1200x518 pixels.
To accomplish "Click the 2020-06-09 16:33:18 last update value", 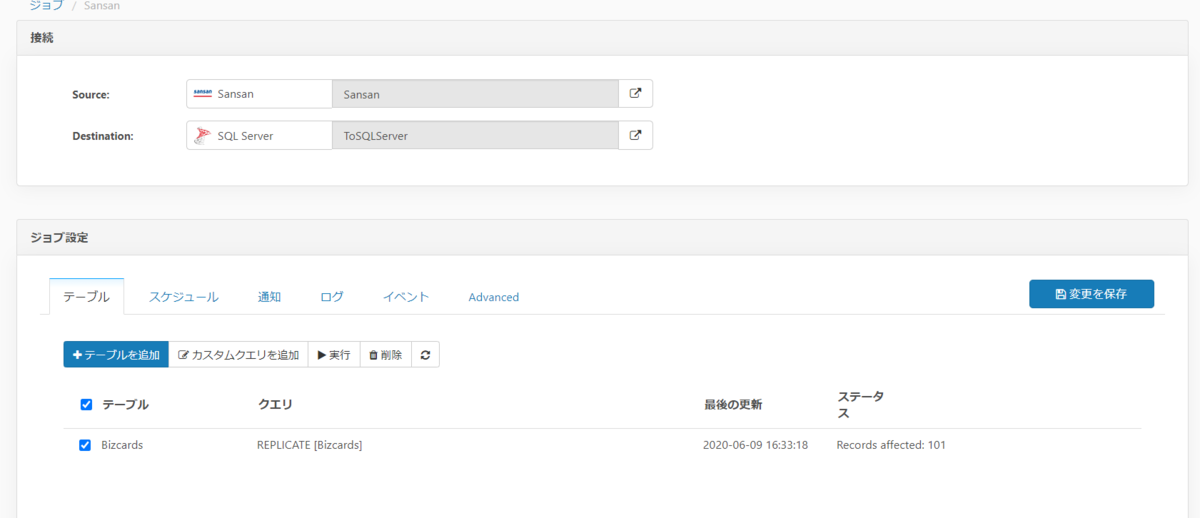I will [x=755, y=445].
